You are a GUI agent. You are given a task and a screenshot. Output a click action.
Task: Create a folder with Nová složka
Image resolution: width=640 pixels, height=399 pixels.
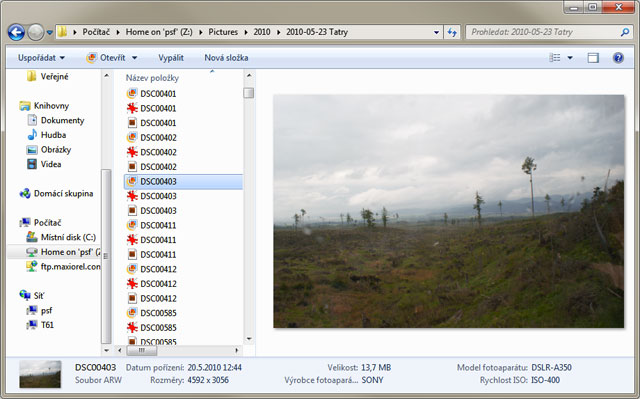click(226, 58)
